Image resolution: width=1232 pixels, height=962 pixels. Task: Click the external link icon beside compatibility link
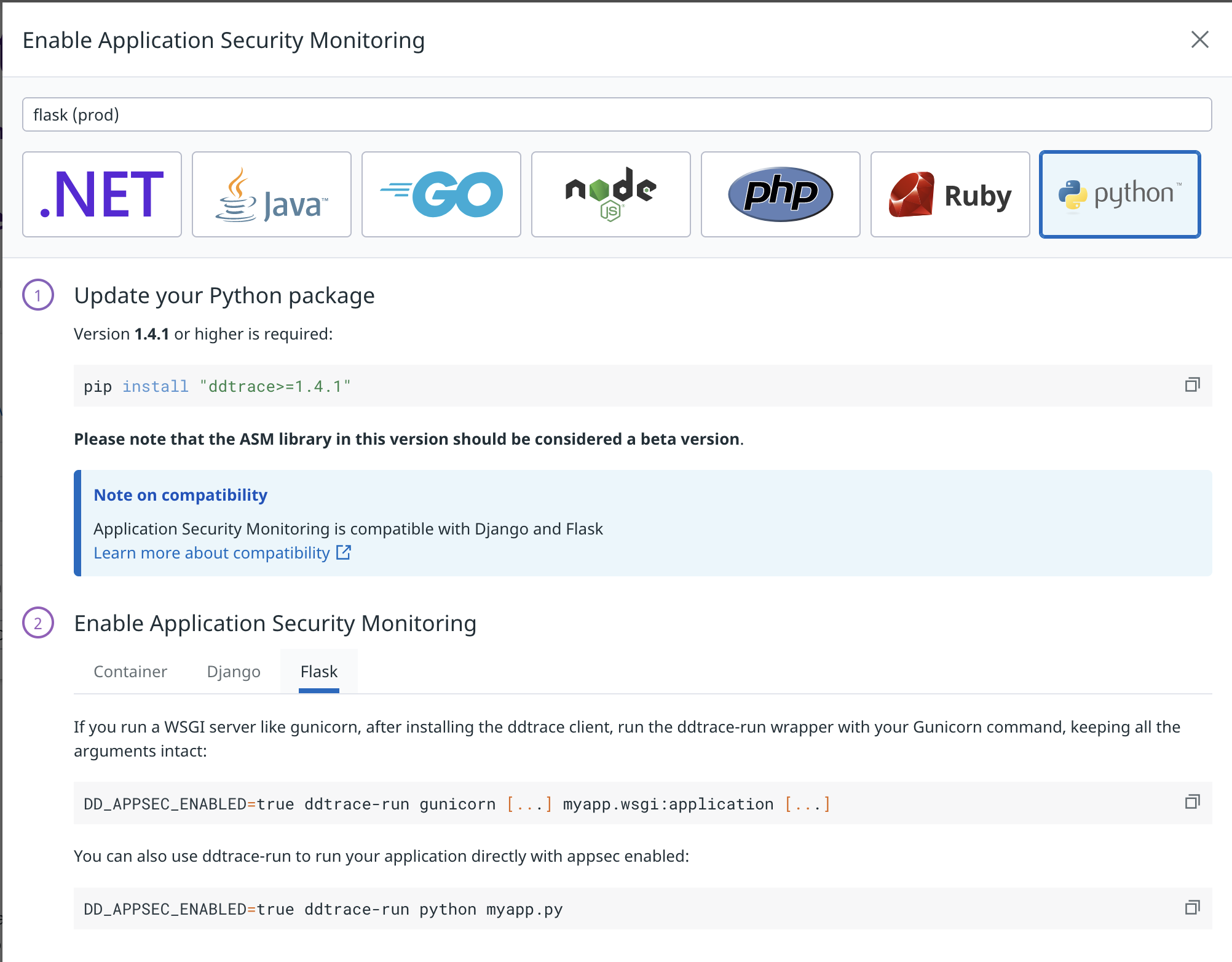pyautogui.click(x=344, y=552)
